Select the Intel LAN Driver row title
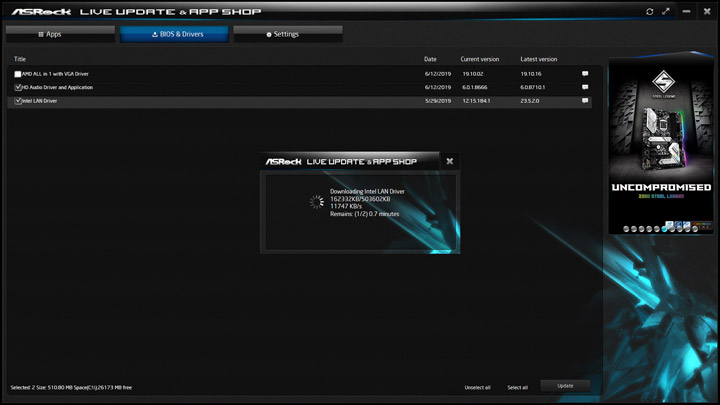Screen dimensions: 720x405 coord(39,101)
